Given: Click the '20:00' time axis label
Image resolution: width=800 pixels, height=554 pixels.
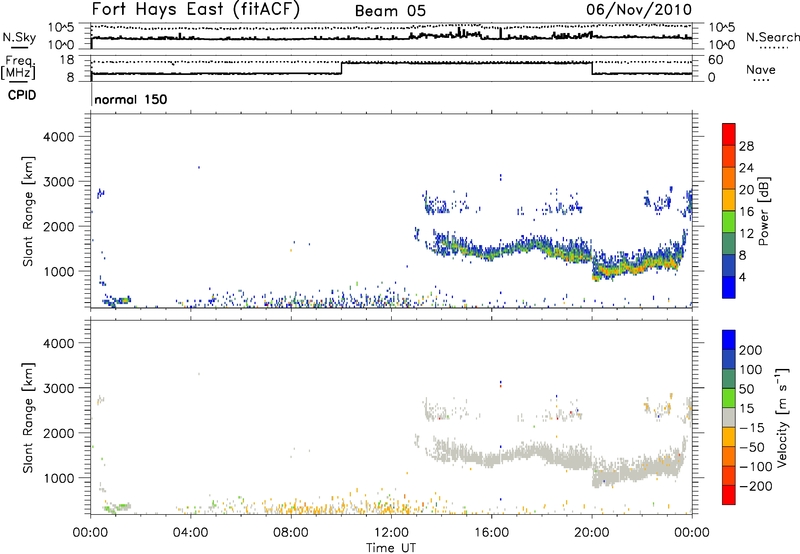Looking at the screenshot, I should (x=592, y=533).
